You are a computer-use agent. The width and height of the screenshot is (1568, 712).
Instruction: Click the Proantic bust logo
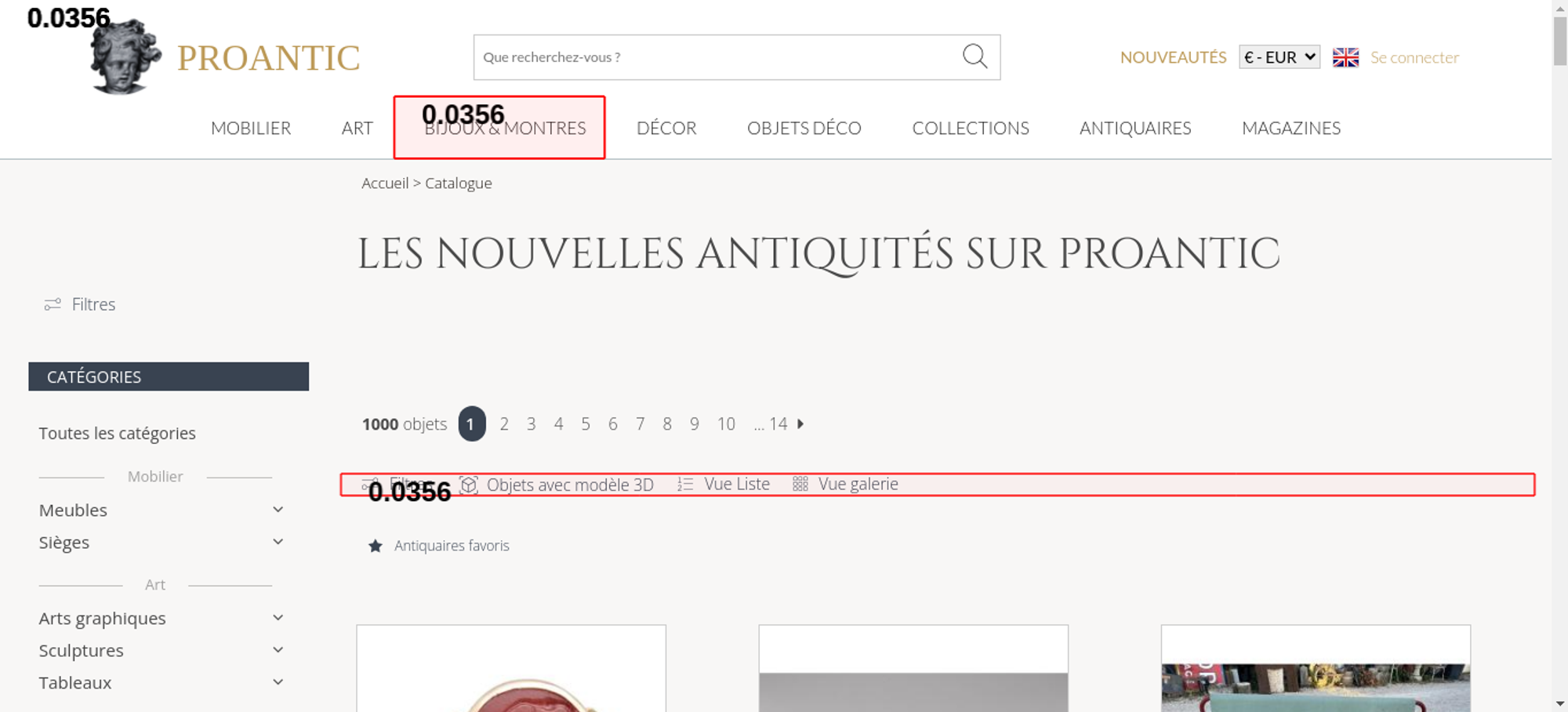click(125, 58)
